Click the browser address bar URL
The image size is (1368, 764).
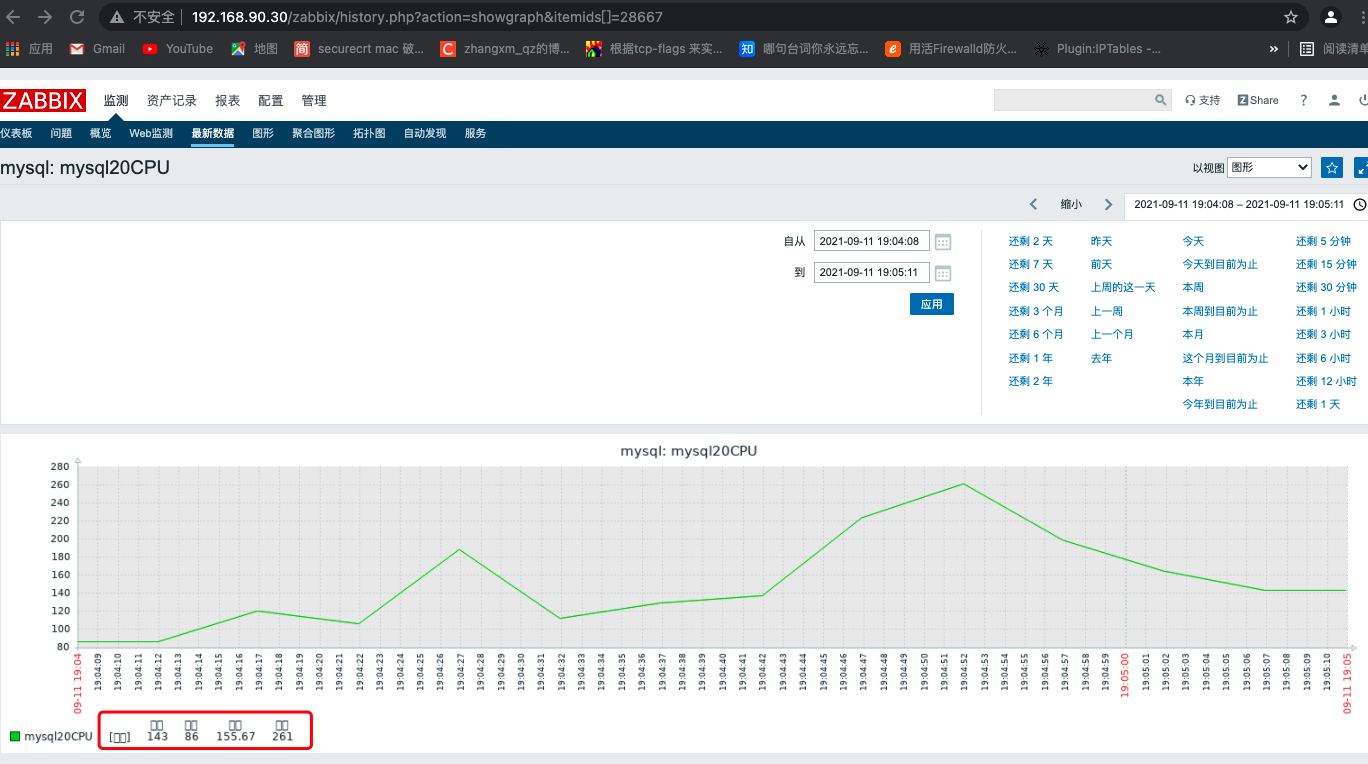pos(428,17)
